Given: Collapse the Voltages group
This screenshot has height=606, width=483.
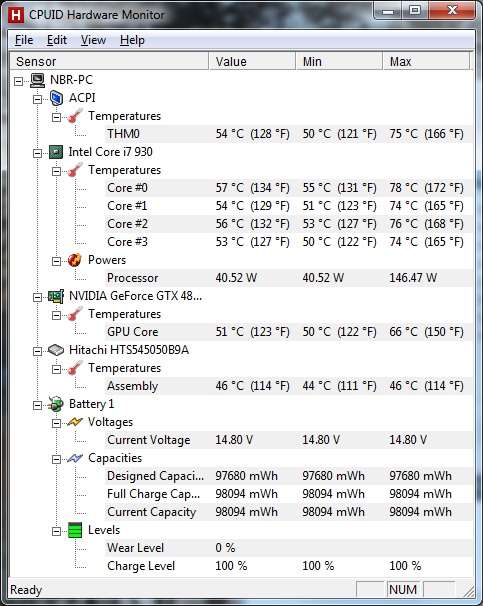Looking at the screenshot, I should click(56, 424).
